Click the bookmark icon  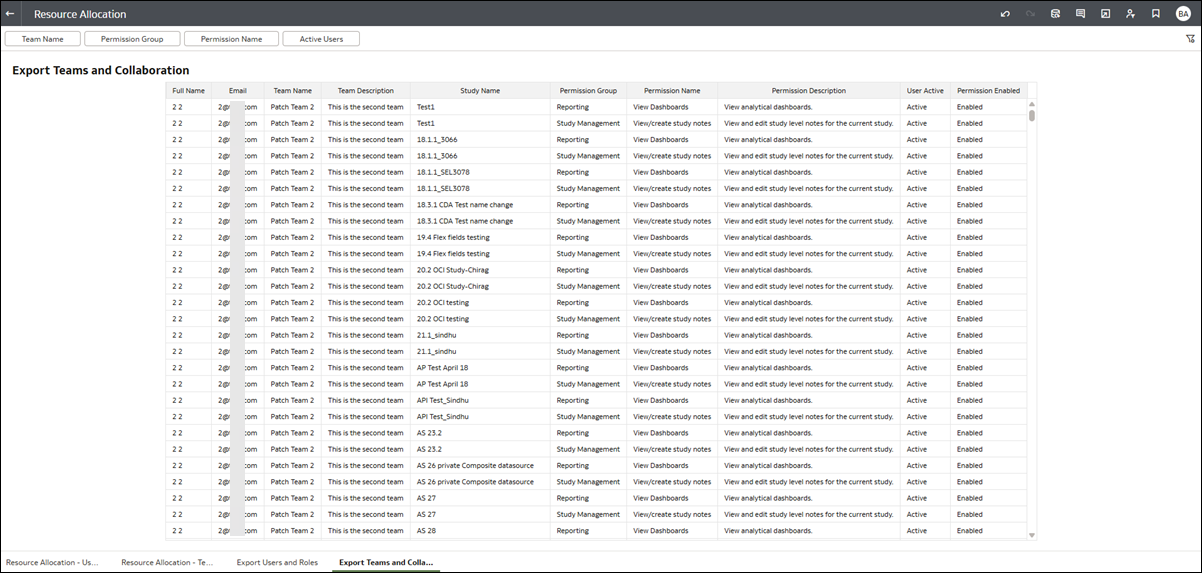pos(1155,14)
